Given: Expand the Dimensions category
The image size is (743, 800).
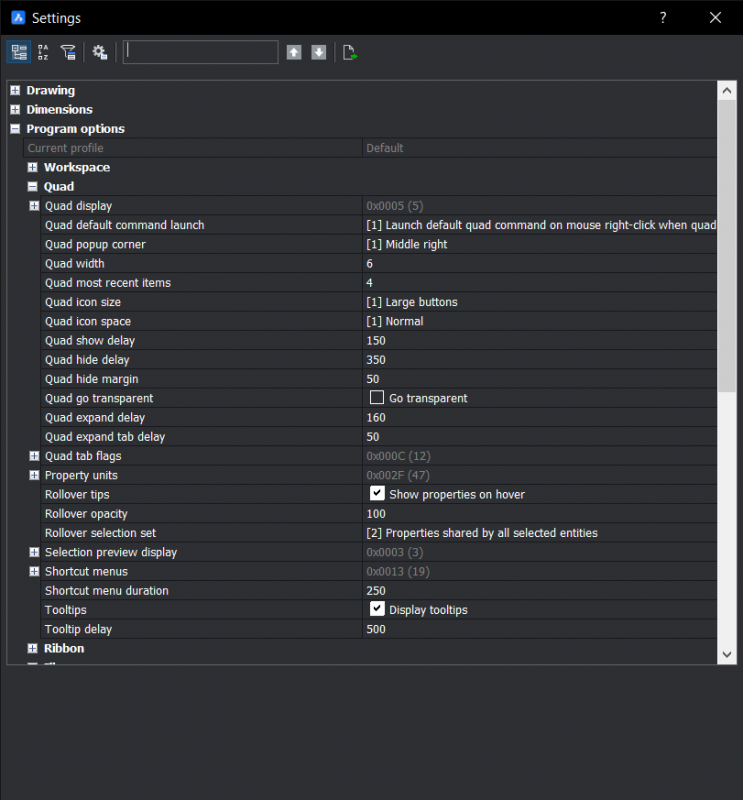Looking at the screenshot, I should pyautogui.click(x=14, y=109).
